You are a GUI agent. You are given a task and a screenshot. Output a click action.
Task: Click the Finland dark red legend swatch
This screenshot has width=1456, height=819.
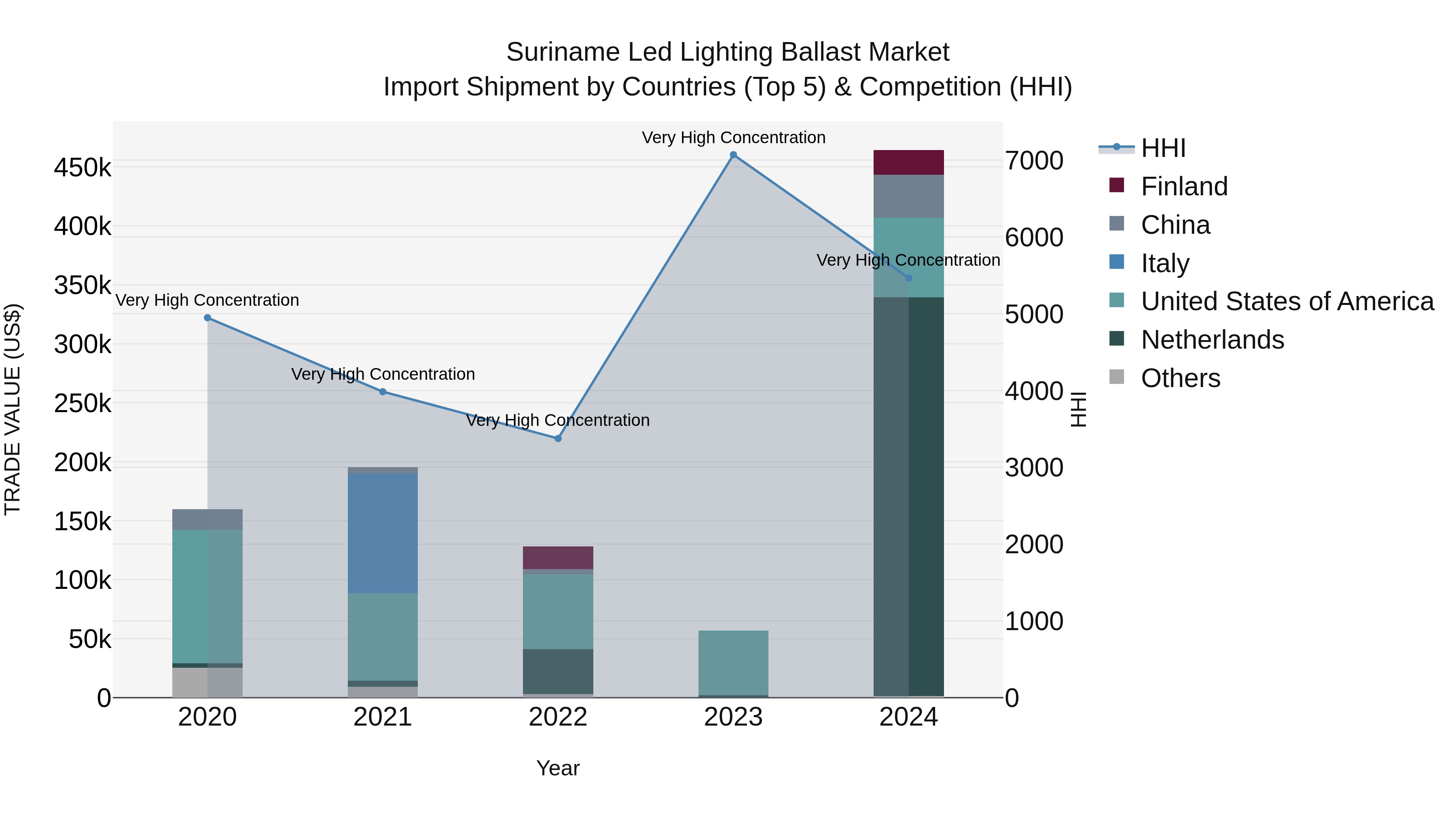coord(1117,185)
